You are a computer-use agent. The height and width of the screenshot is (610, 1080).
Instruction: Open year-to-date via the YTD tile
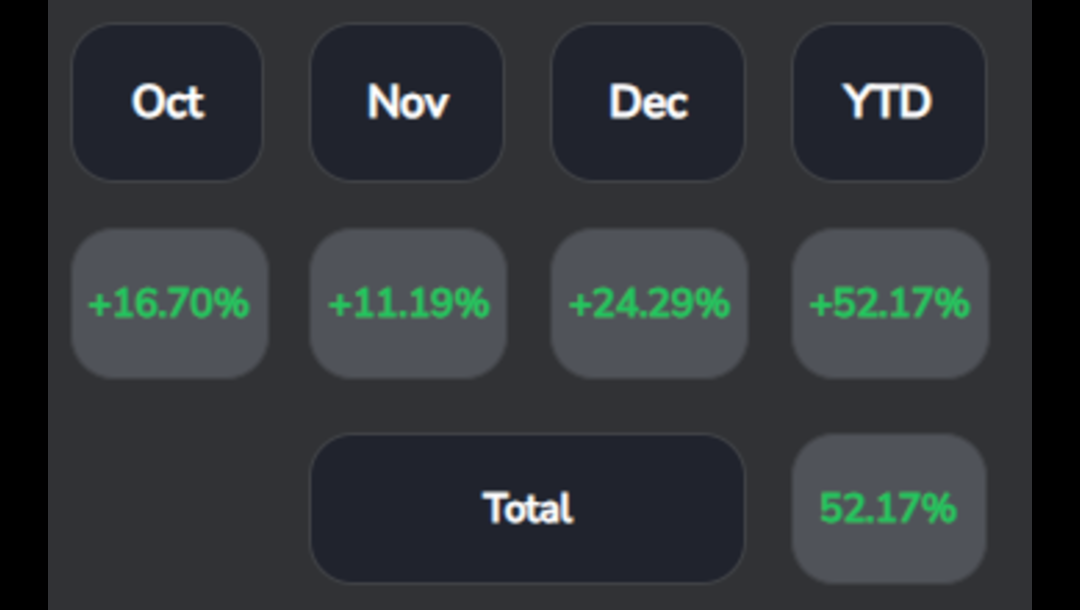point(889,103)
